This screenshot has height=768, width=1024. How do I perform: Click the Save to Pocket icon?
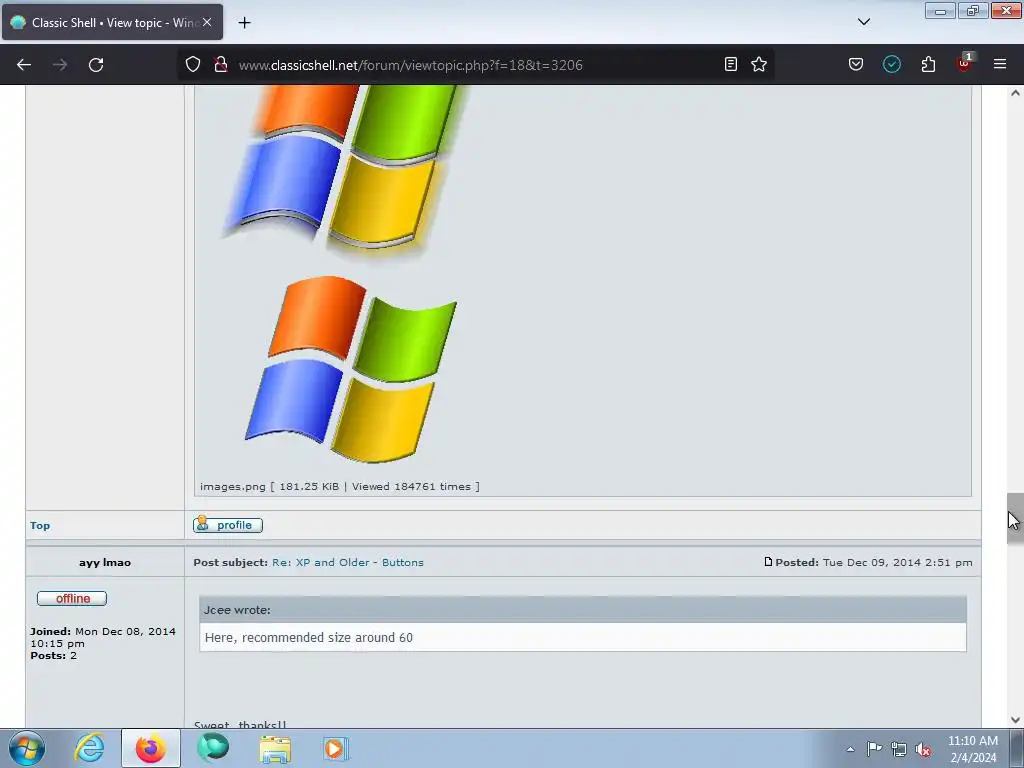point(856,64)
